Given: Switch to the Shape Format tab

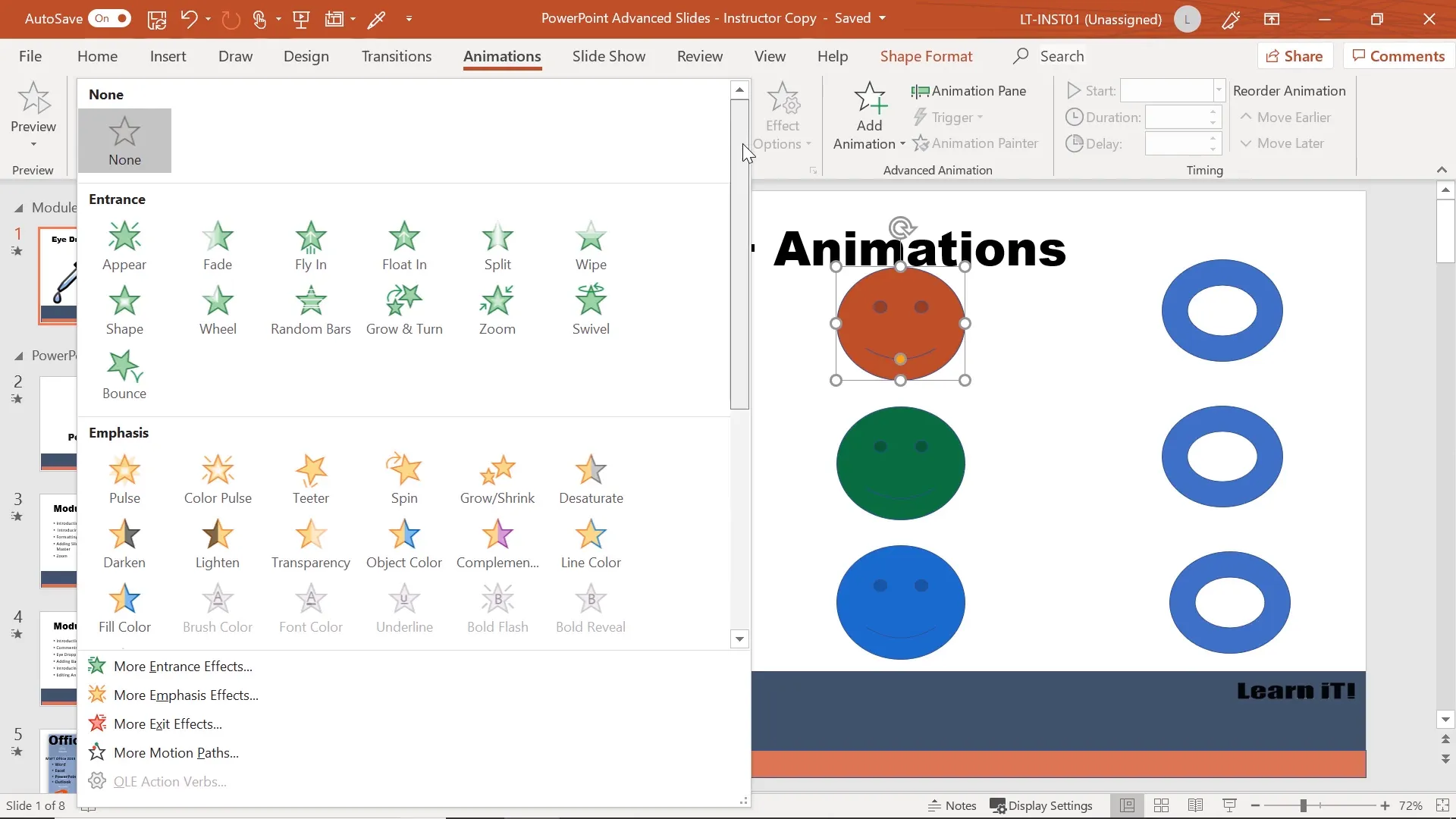Looking at the screenshot, I should [926, 56].
